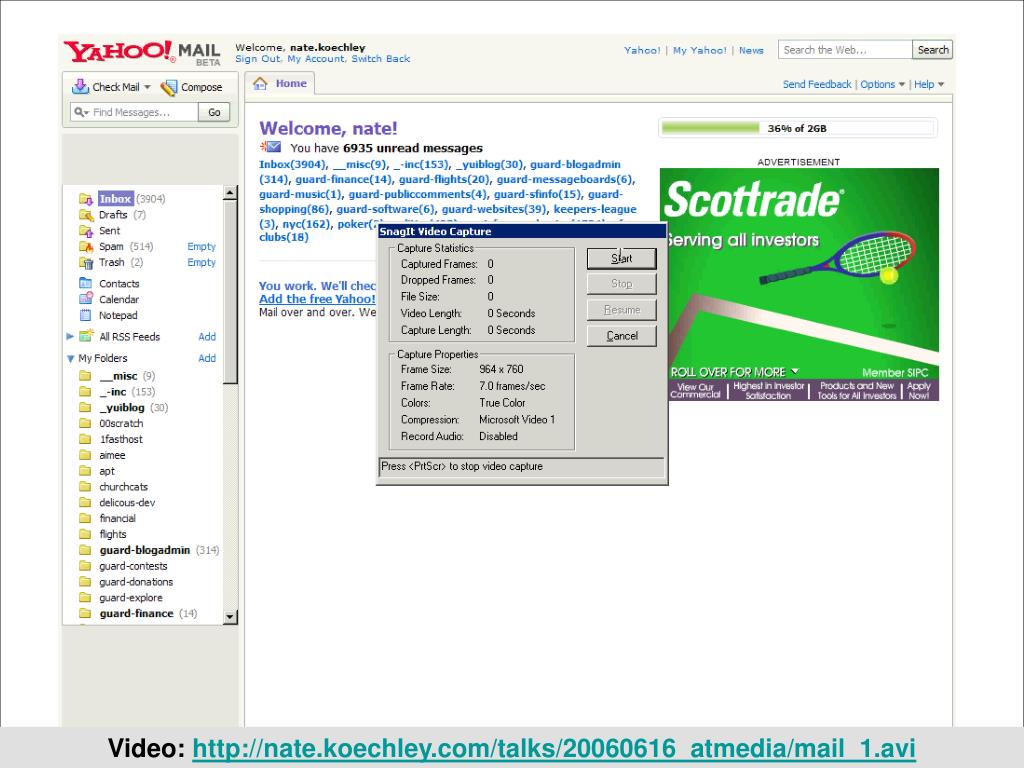This screenshot has width=1024, height=768.
Task: Click the flights folder icon
Action: point(85,534)
